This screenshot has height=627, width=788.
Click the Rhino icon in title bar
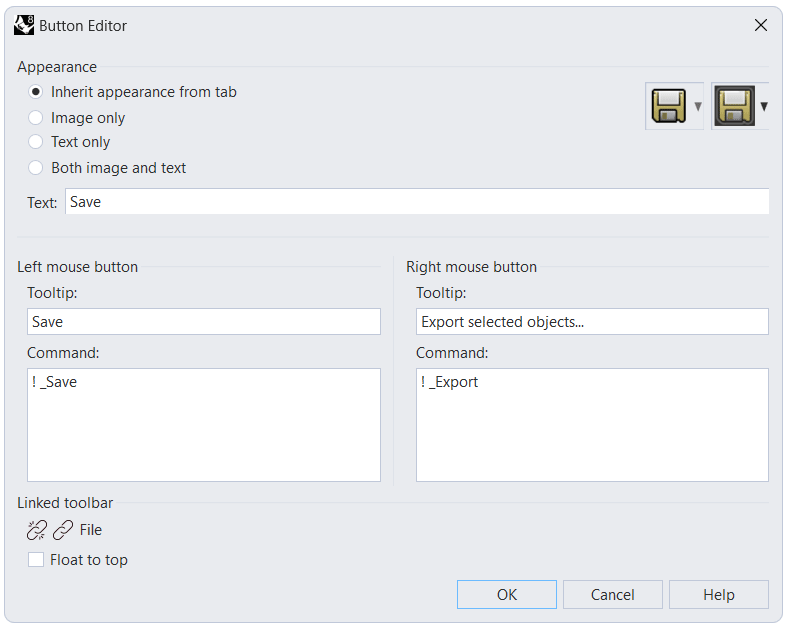tap(24, 25)
